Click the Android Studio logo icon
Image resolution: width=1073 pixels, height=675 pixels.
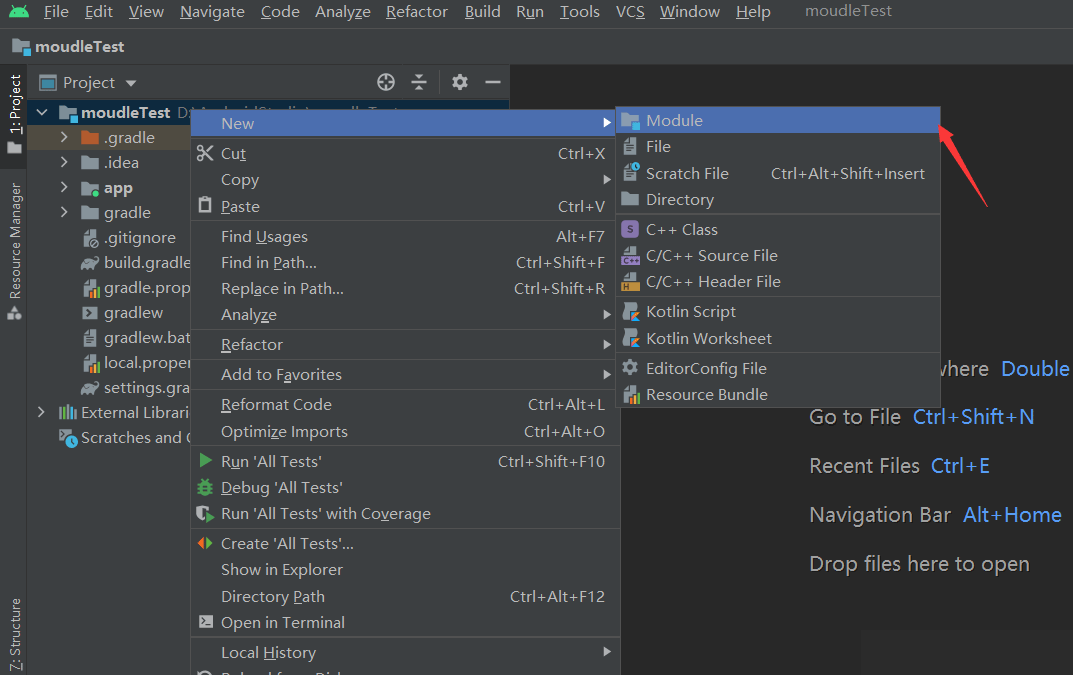(x=19, y=11)
